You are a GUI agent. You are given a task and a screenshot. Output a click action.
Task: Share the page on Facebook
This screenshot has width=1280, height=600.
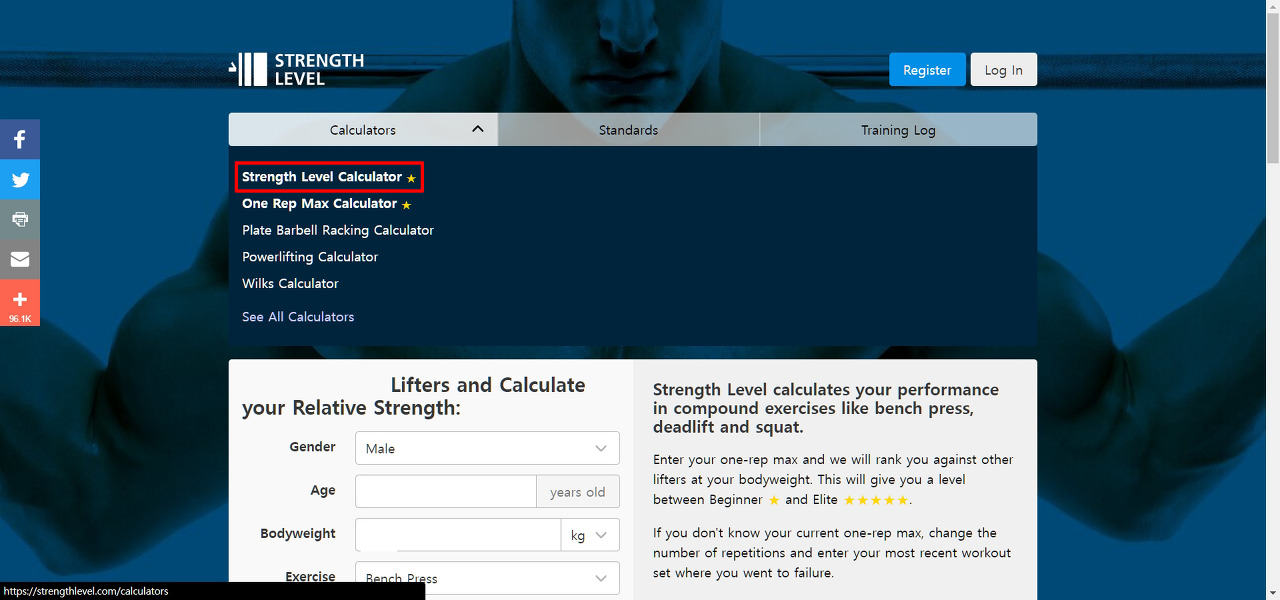[20, 139]
